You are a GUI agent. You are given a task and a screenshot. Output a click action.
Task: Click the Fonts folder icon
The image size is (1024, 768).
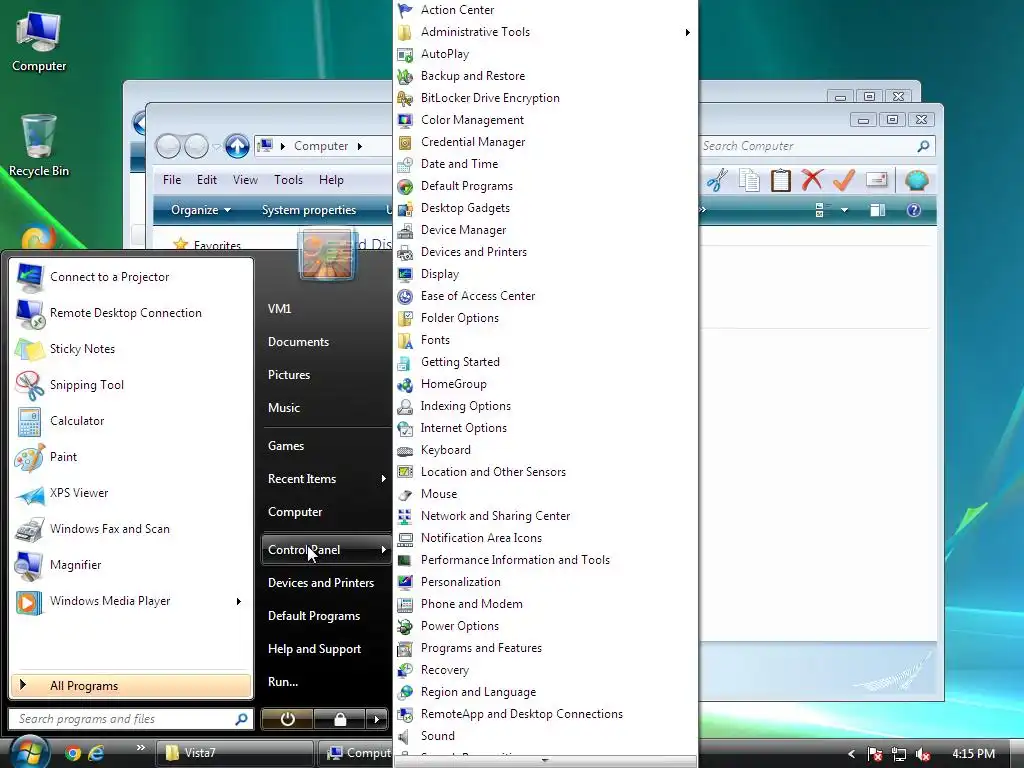click(405, 340)
